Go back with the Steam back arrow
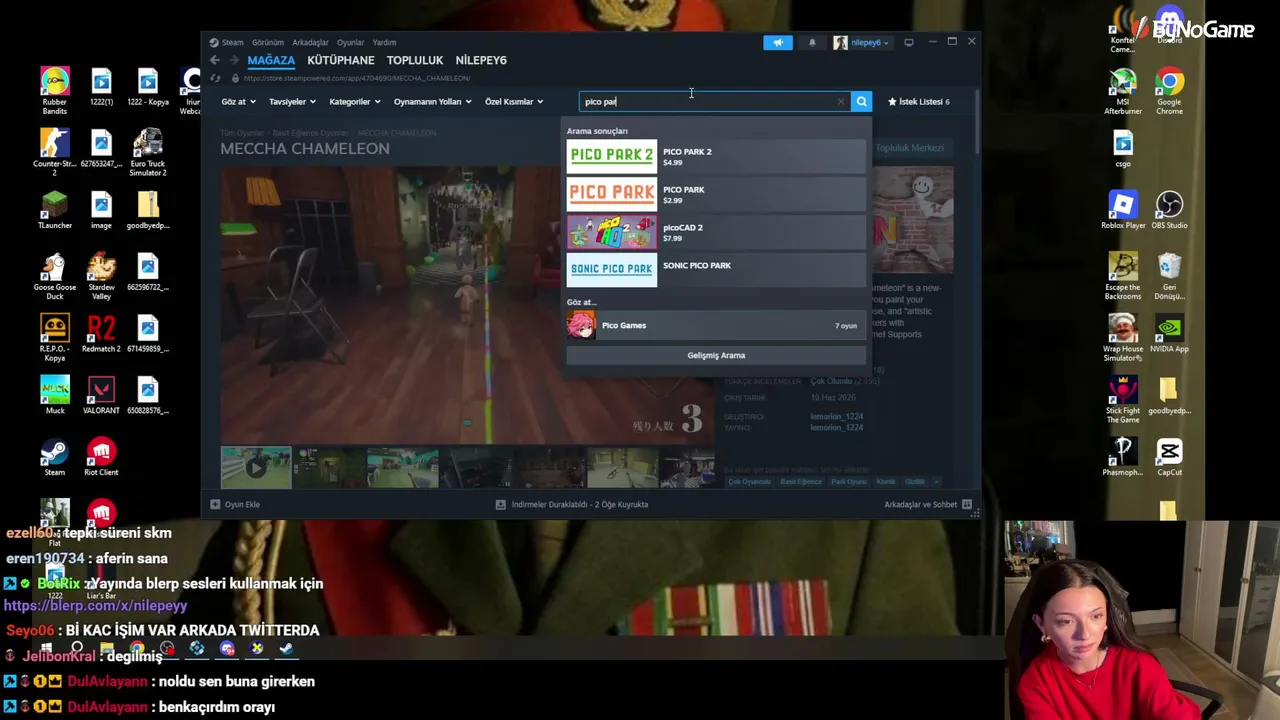This screenshot has width=1280, height=720. tap(215, 60)
